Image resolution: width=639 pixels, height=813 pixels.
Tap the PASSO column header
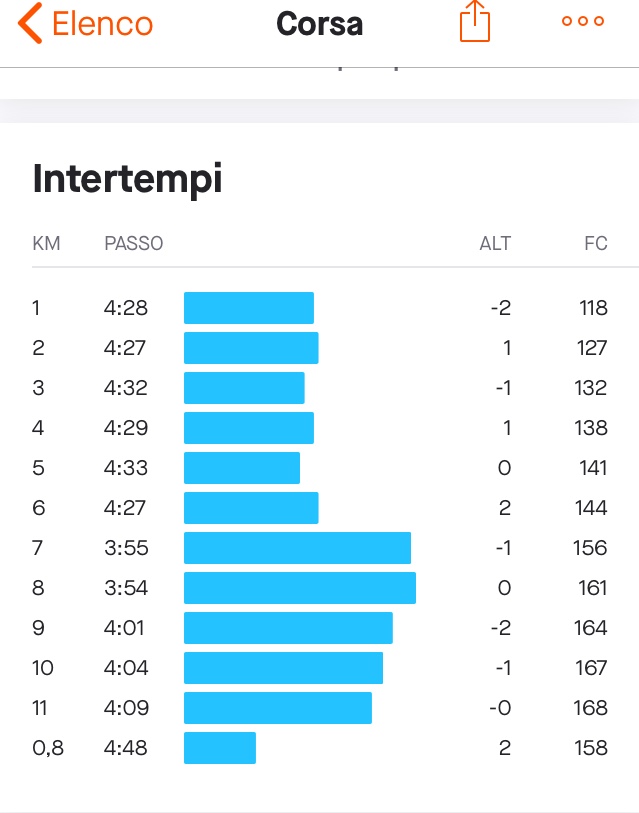point(134,243)
